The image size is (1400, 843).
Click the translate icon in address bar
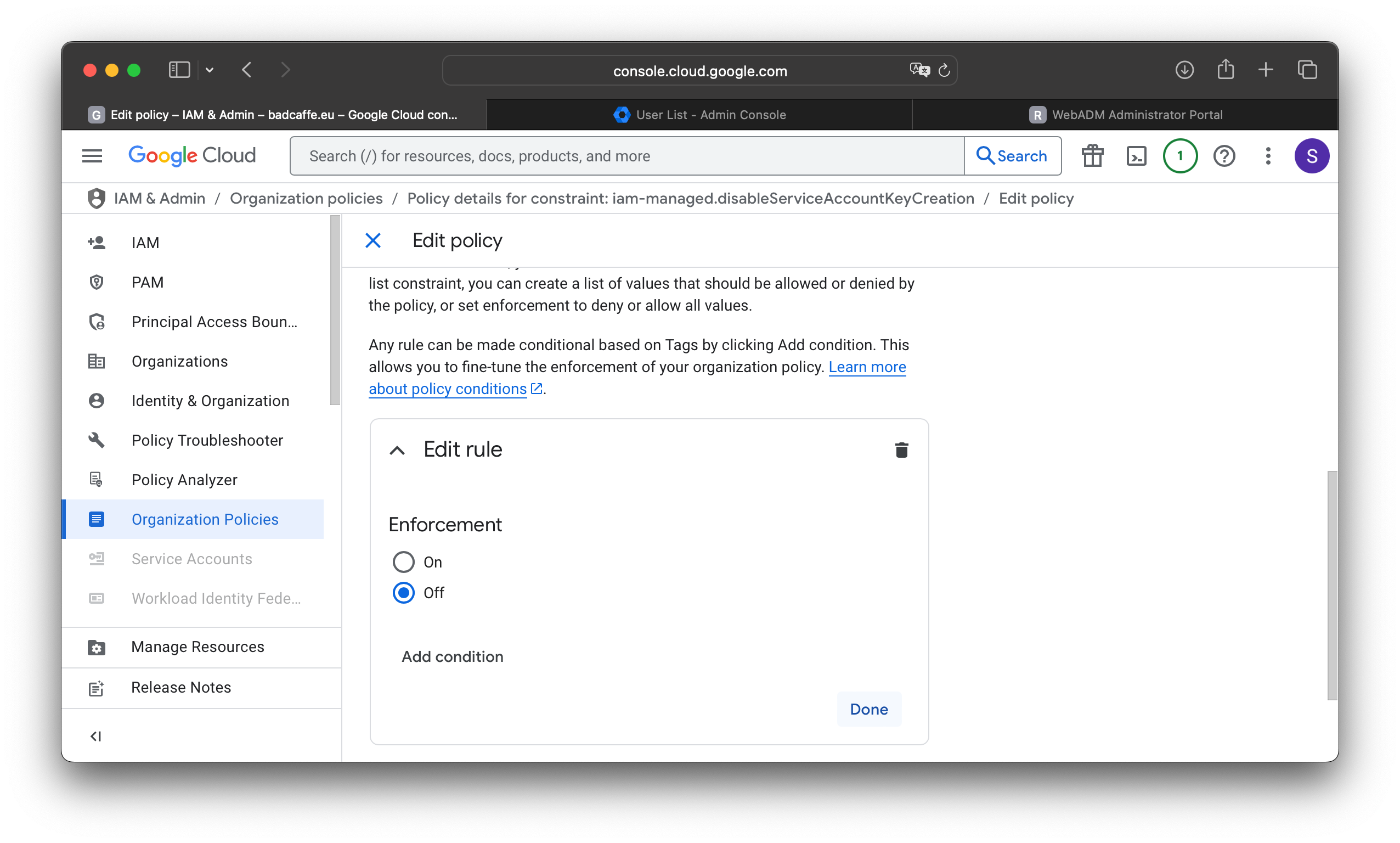[x=919, y=70]
